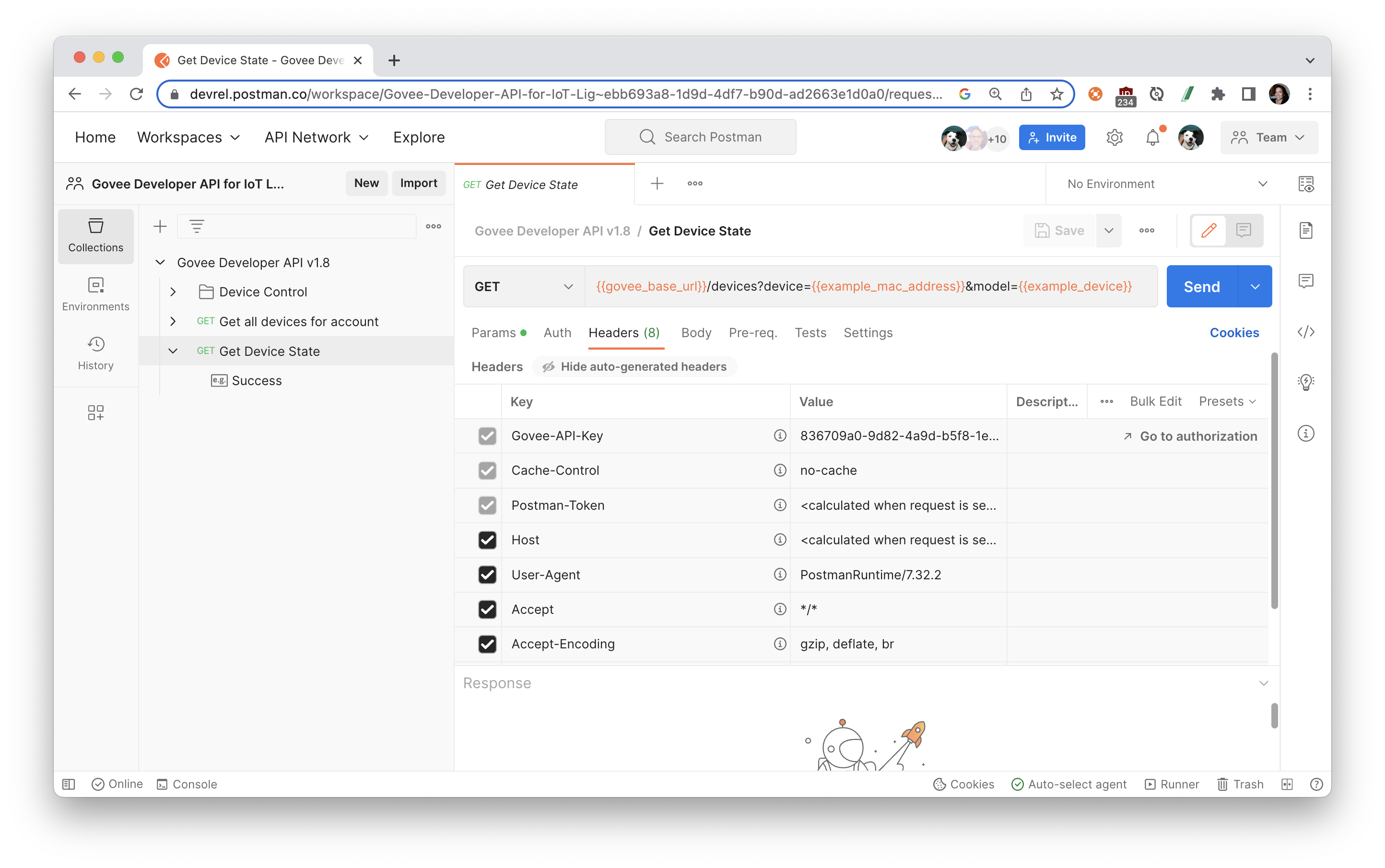1385x868 pixels.
Task: Open the GET method dropdown
Action: (524, 286)
